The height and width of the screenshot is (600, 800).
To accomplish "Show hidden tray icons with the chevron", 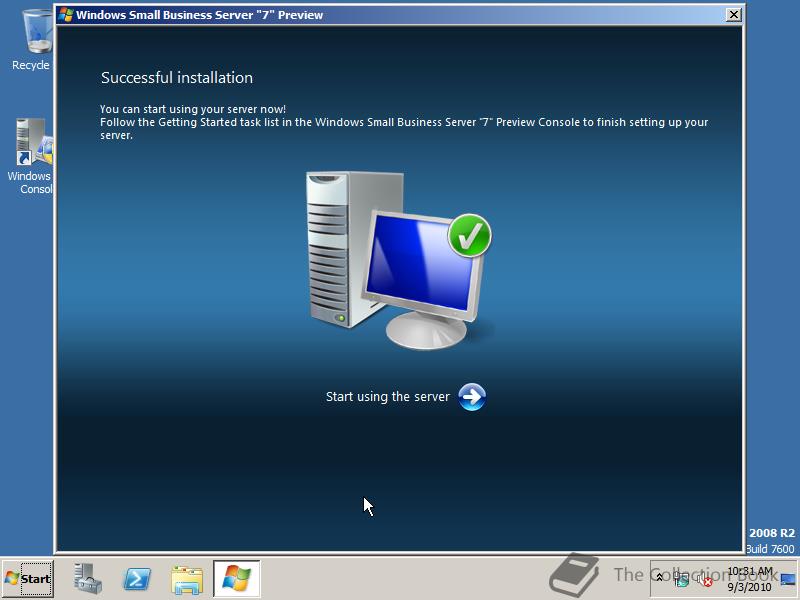I will (659, 578).
